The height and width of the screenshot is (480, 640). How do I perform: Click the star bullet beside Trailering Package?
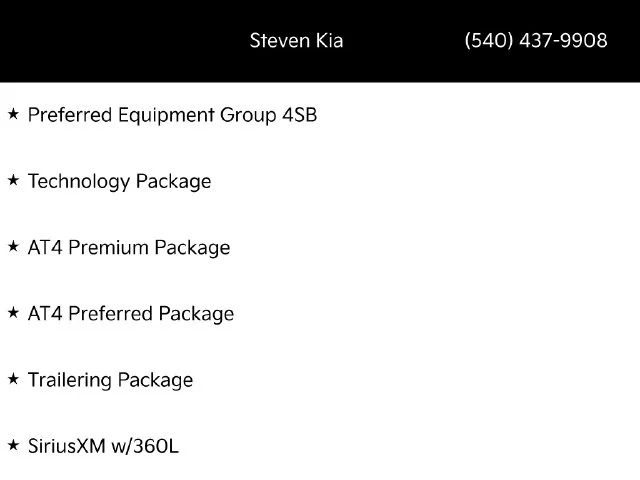[x=13, y=379]
